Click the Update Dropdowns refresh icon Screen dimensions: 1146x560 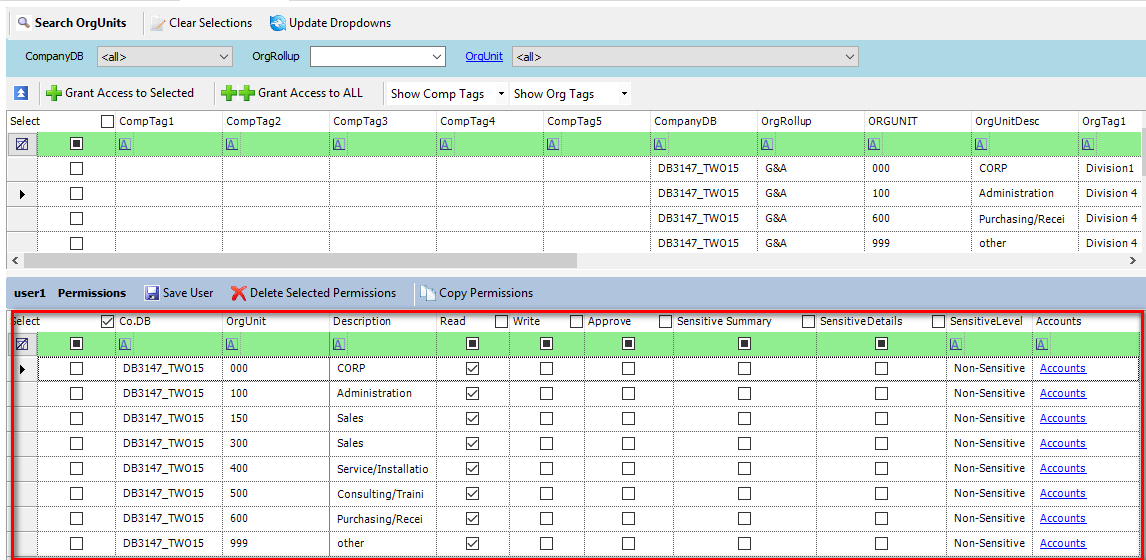pyautogui.click(x=278, y=23)
